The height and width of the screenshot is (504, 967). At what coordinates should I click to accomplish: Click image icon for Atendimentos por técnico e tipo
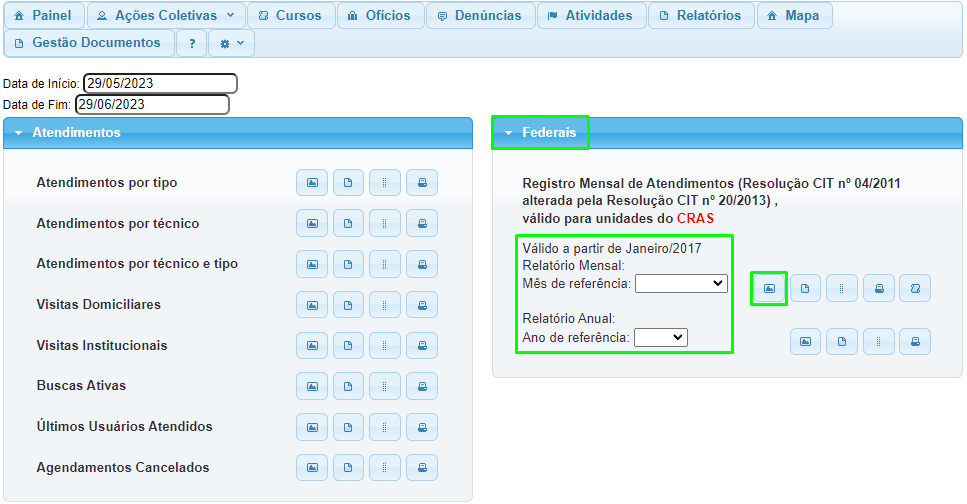[312, 264]
